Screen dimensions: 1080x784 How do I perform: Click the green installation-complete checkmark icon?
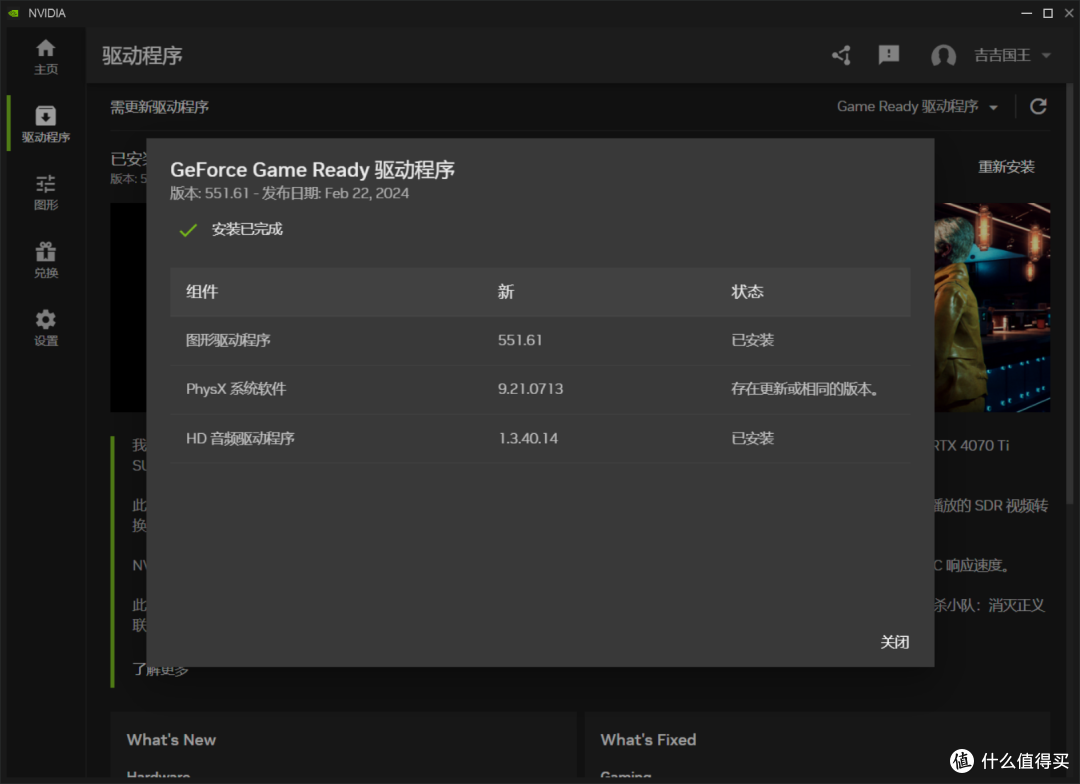tap(188, 230)
